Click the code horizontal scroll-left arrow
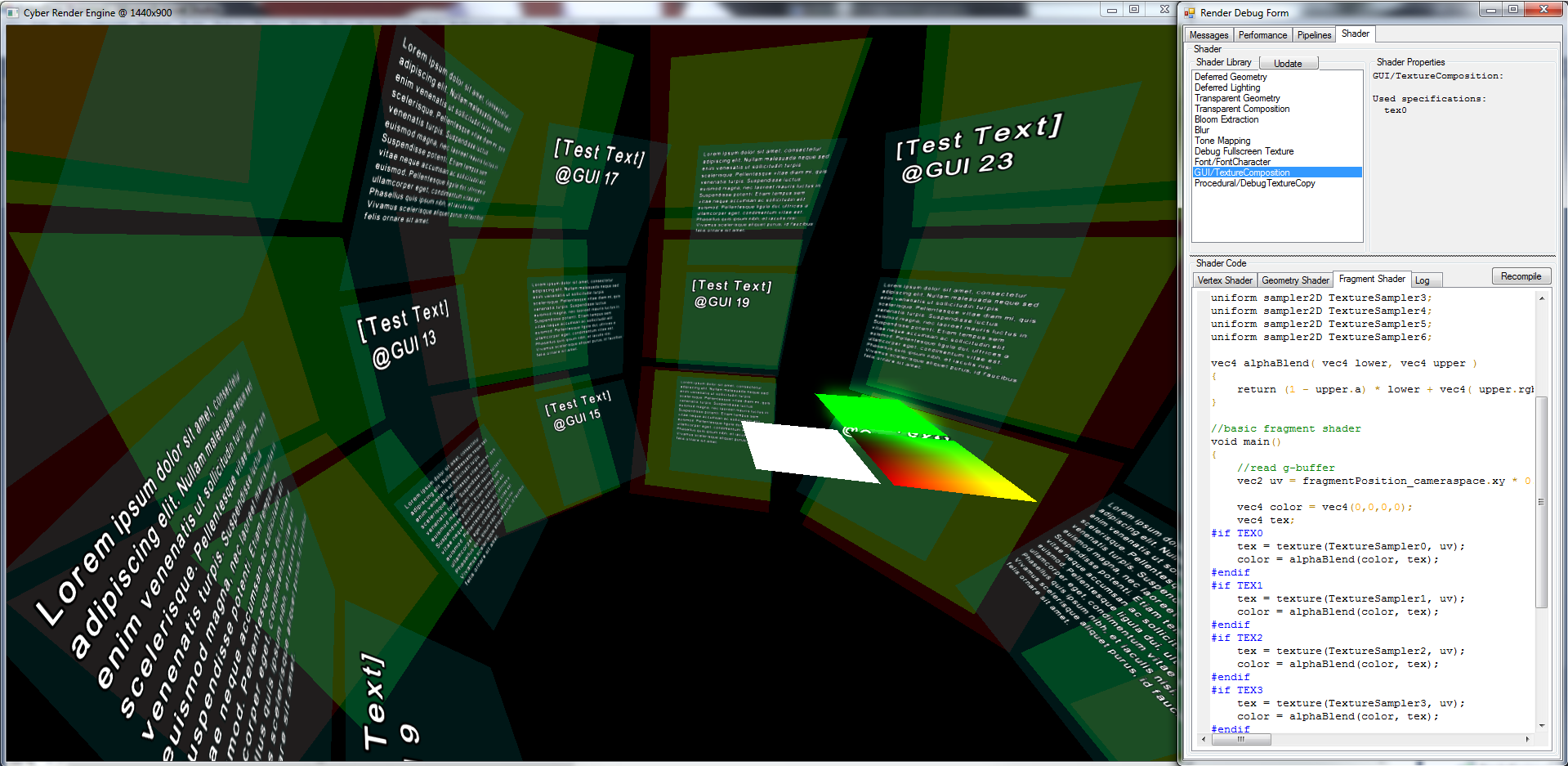The height and width of the screenshot is (766, 1568). click(x=1204, y=739)
